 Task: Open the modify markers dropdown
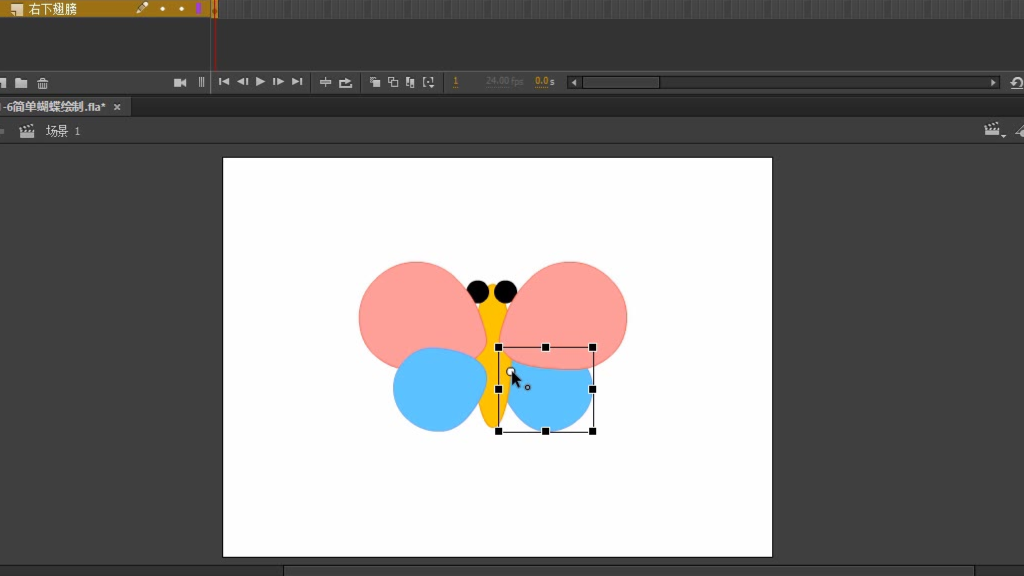click(x=429, y=82)
